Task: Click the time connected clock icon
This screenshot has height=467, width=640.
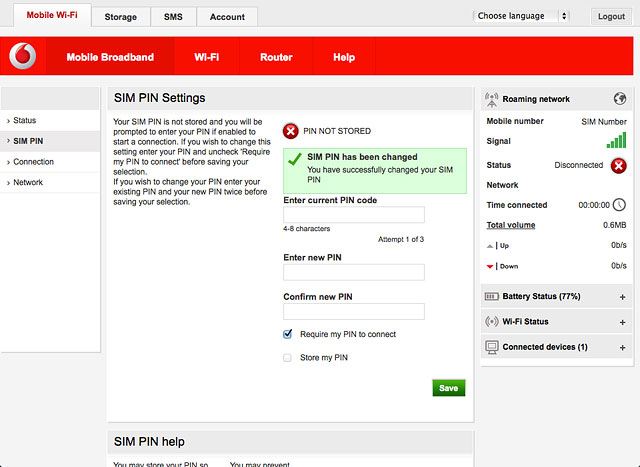Action: pyautogui.click(x=619, y=205)
